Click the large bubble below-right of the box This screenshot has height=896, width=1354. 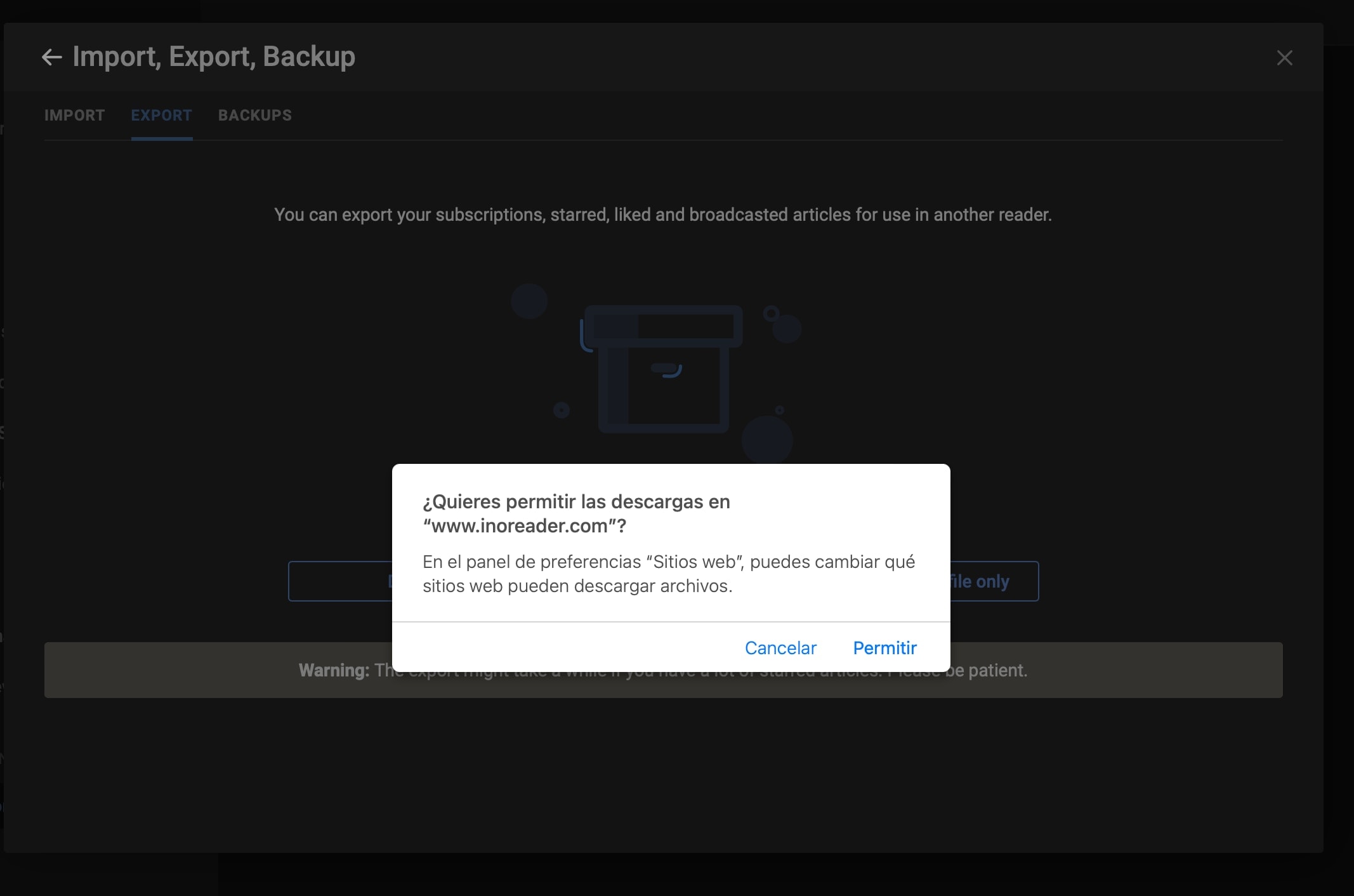(767, 440)
